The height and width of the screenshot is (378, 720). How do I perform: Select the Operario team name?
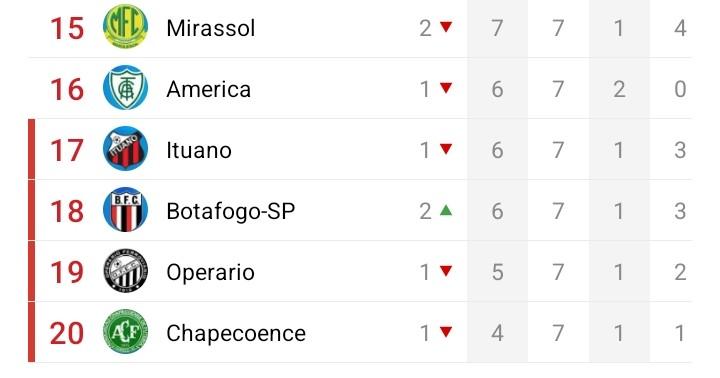point(210,272)
